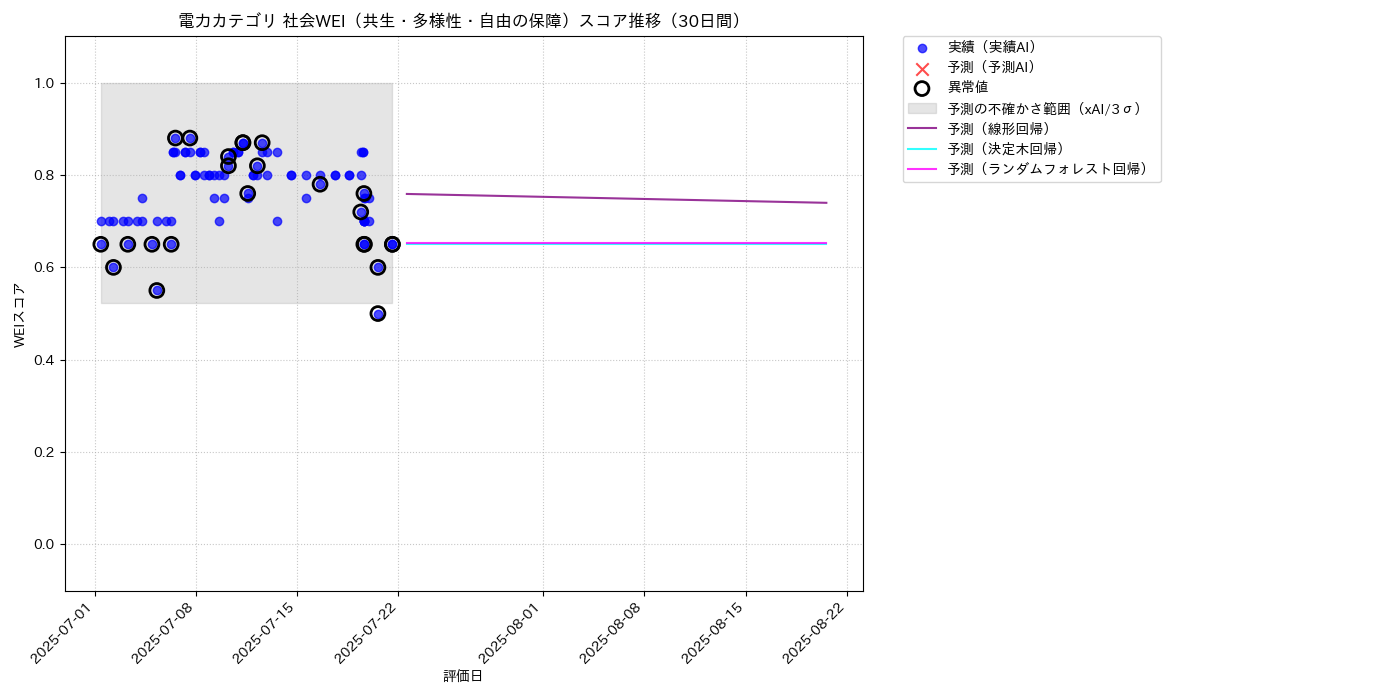Select the legend label 予測（予測AI）
The width and height of the screenshot is (1400, 700).
[x=992, y=67]
